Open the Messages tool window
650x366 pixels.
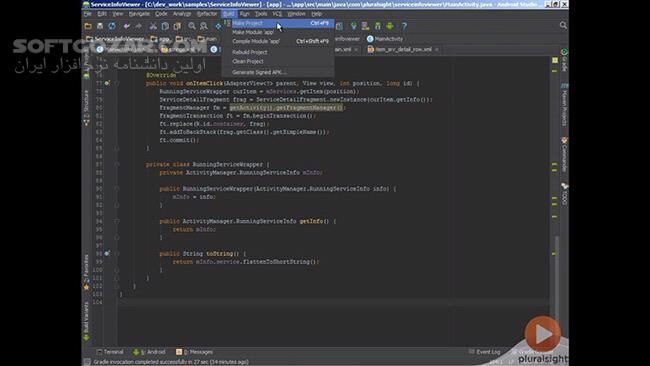point(194,352)
